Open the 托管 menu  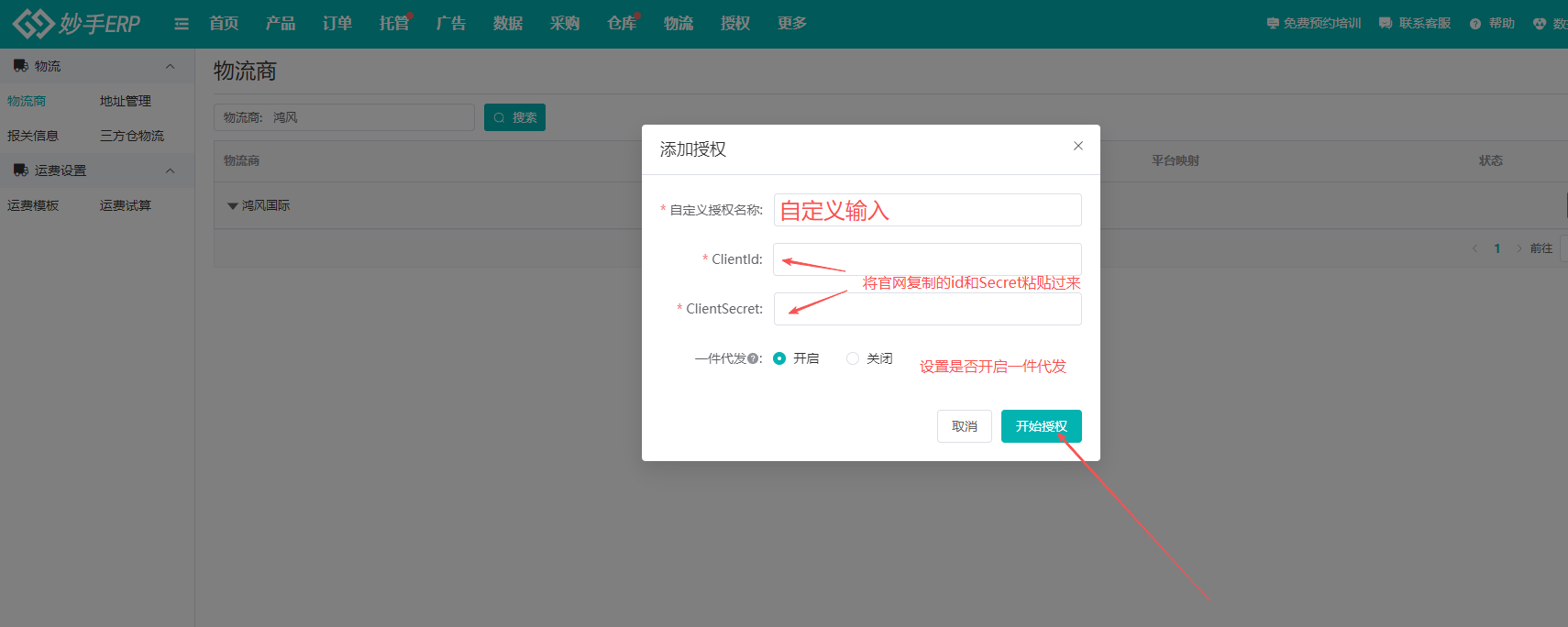tap(394, 24)
